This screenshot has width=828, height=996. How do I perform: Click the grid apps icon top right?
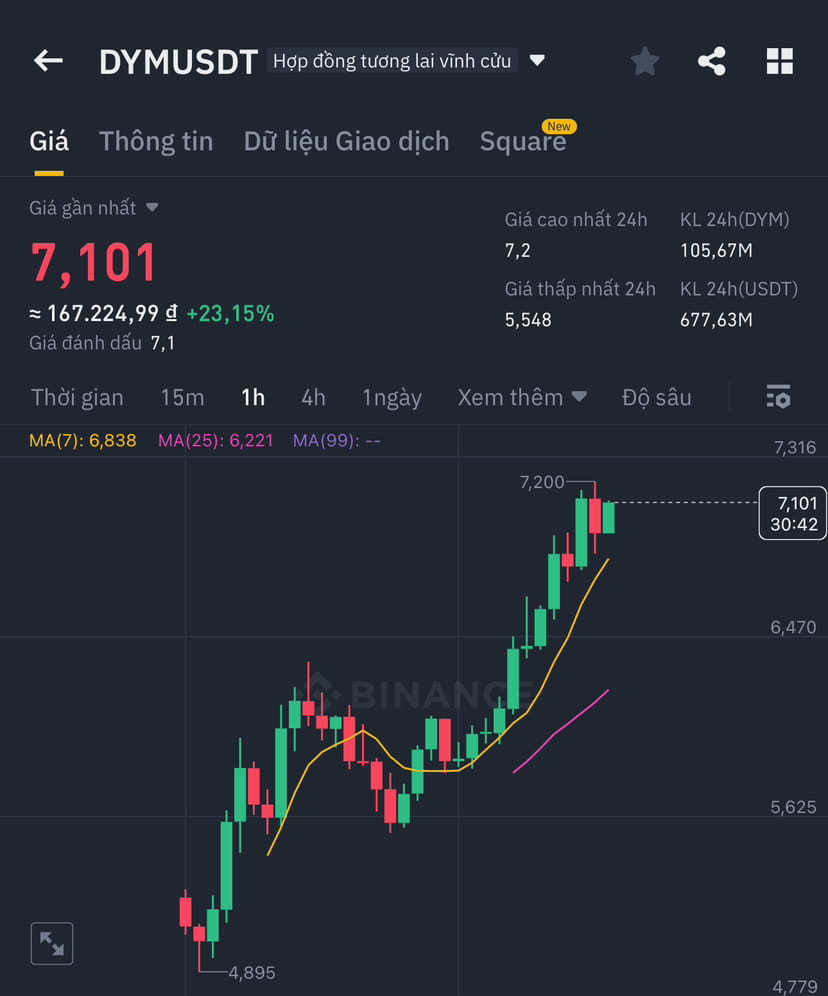click(x=778, y=61)
